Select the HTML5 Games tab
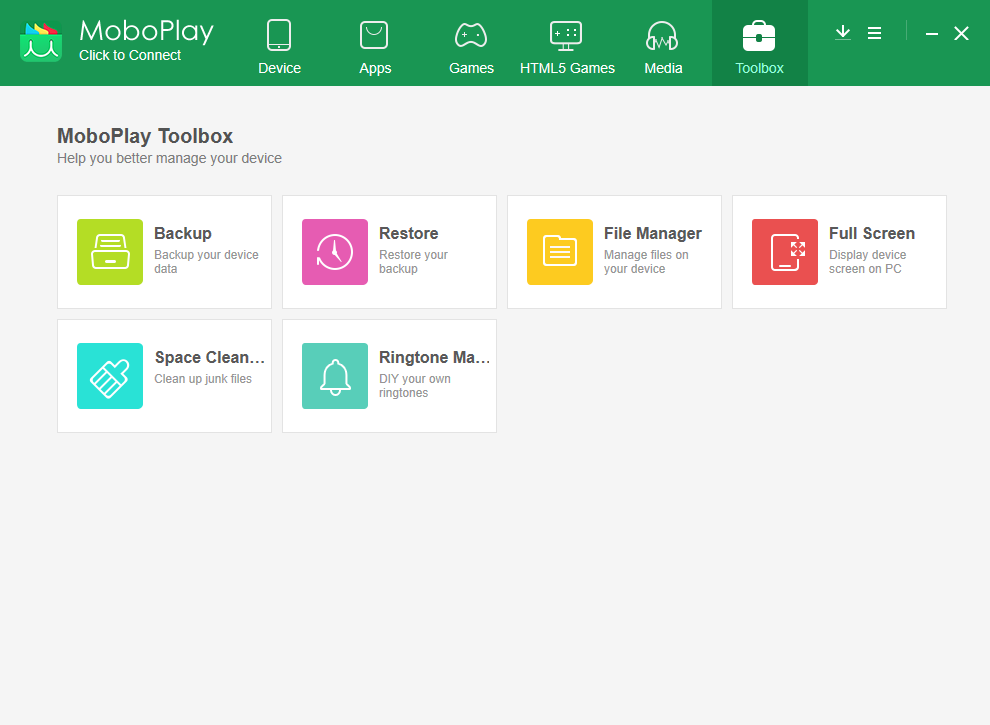990x725 pixels. click(567, 45)
